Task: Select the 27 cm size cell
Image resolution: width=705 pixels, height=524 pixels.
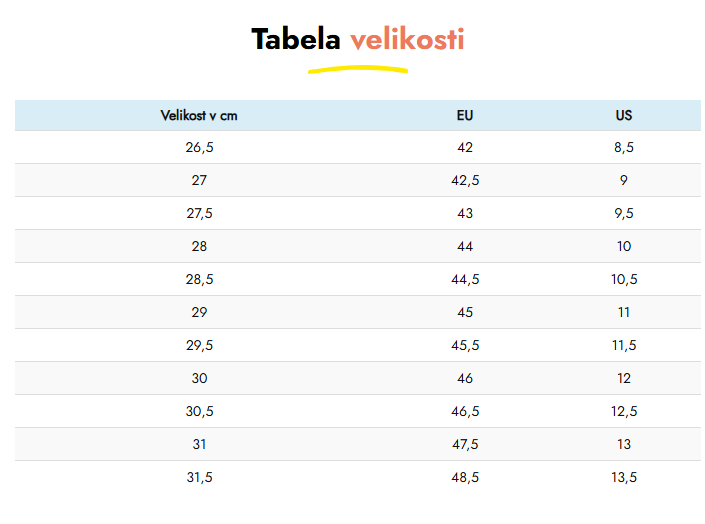Action: pos(199,180)
